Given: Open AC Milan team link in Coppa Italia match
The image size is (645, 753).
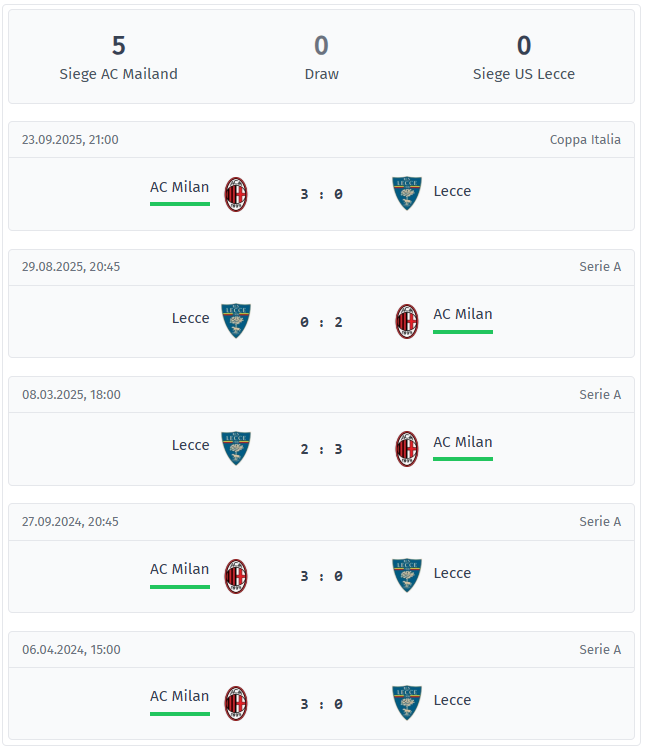Looking at the screenshot, I should pos(180,187).
